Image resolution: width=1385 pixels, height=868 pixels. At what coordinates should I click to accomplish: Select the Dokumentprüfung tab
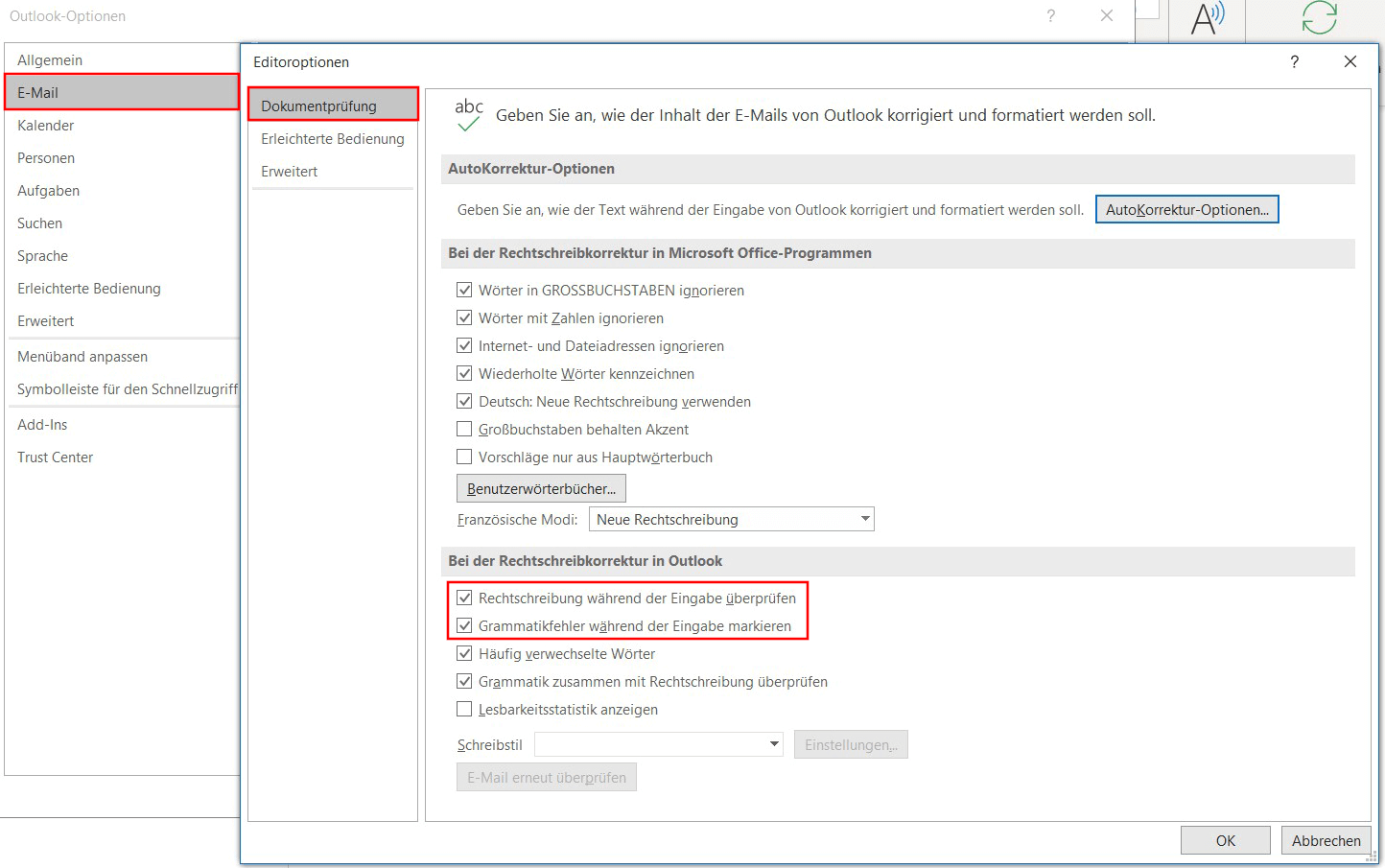(x=333, y=106)
